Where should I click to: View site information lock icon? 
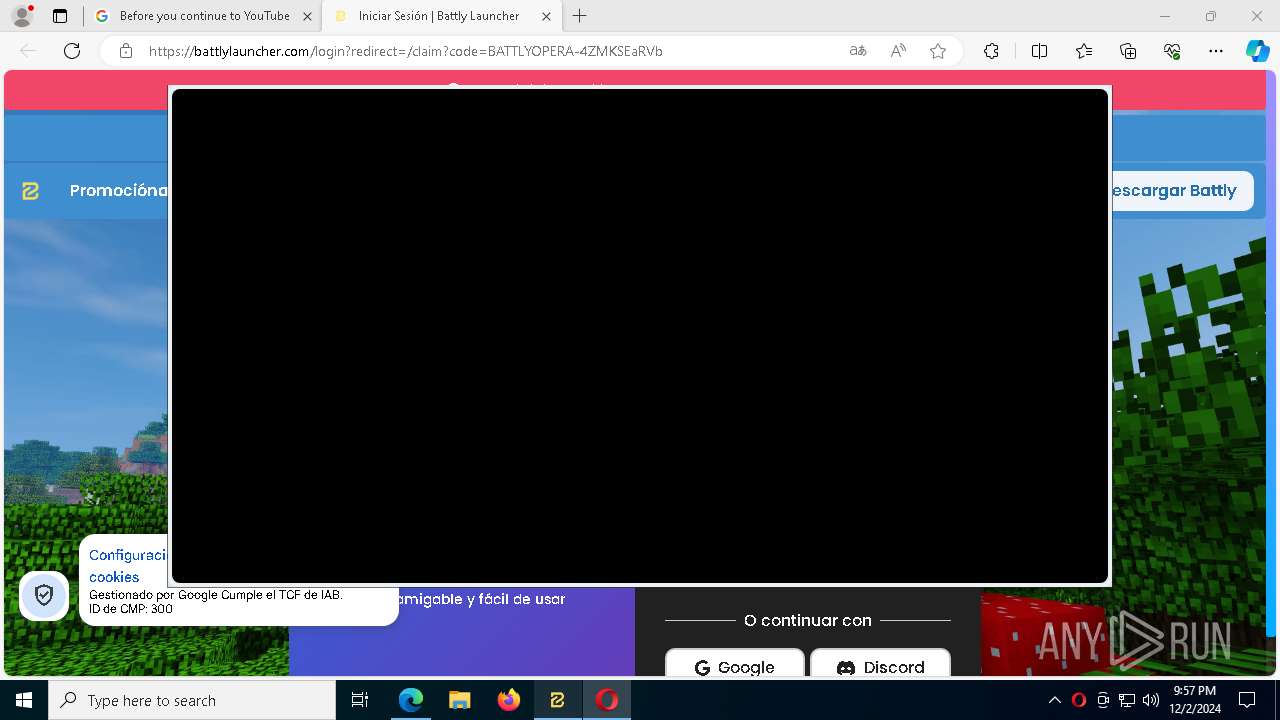tap(126, 51)
